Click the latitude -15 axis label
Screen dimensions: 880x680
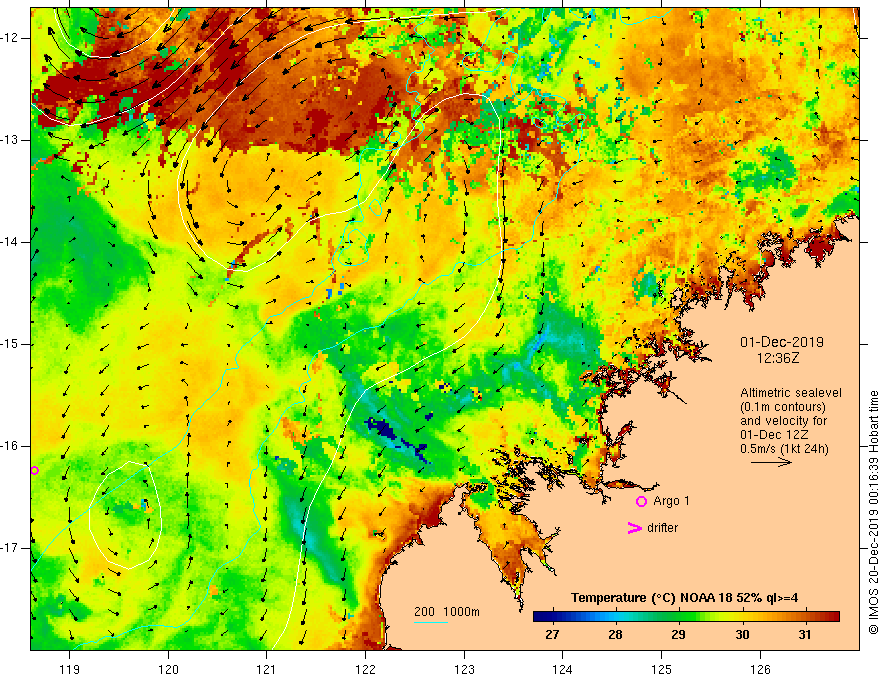tap(10, 344)
